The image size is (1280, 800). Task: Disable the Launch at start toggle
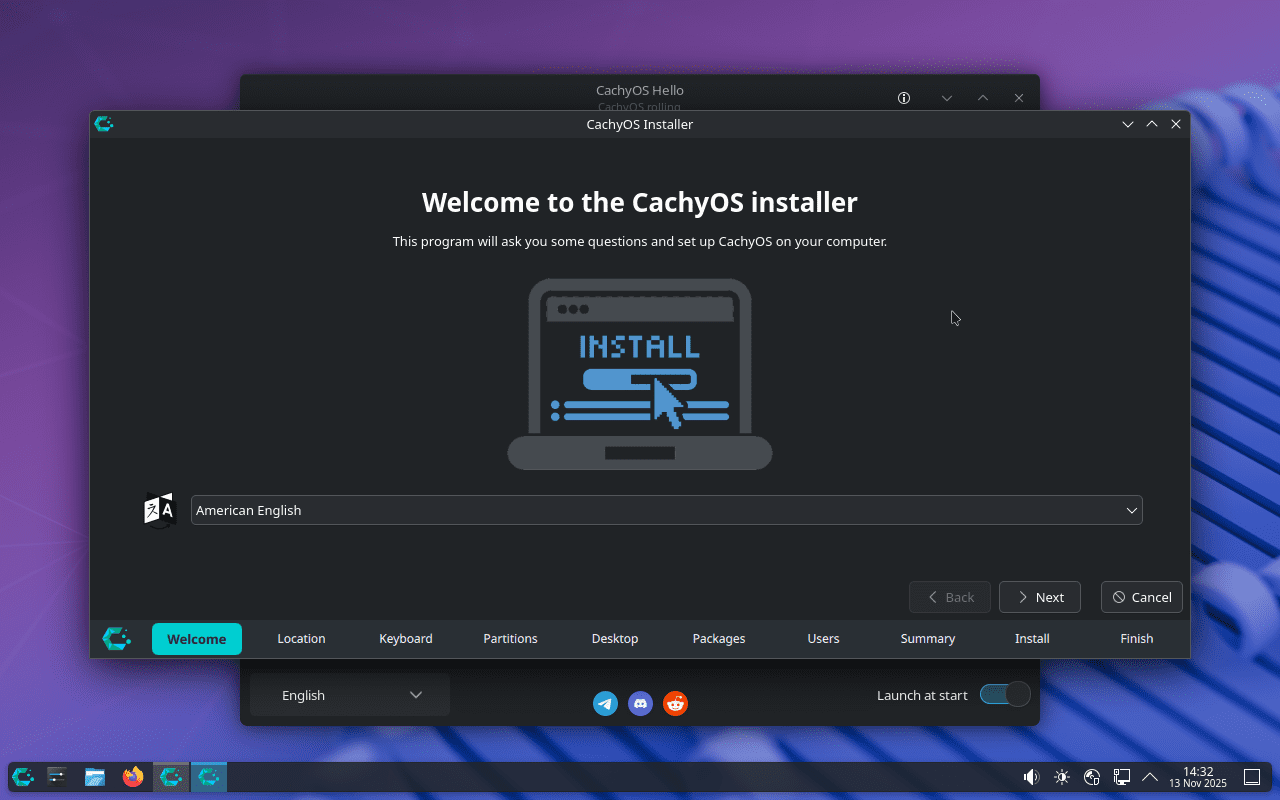point(1004,694)
